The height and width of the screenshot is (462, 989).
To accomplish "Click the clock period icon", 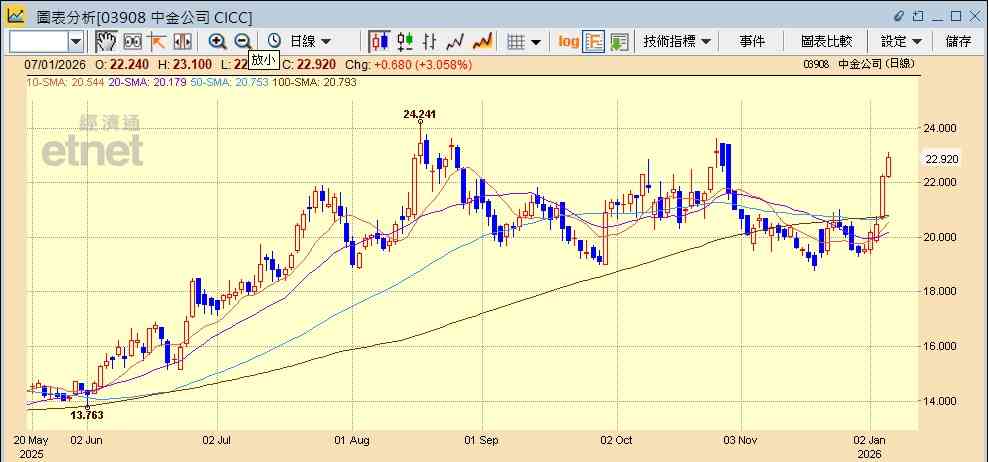I will pos(274,42).
